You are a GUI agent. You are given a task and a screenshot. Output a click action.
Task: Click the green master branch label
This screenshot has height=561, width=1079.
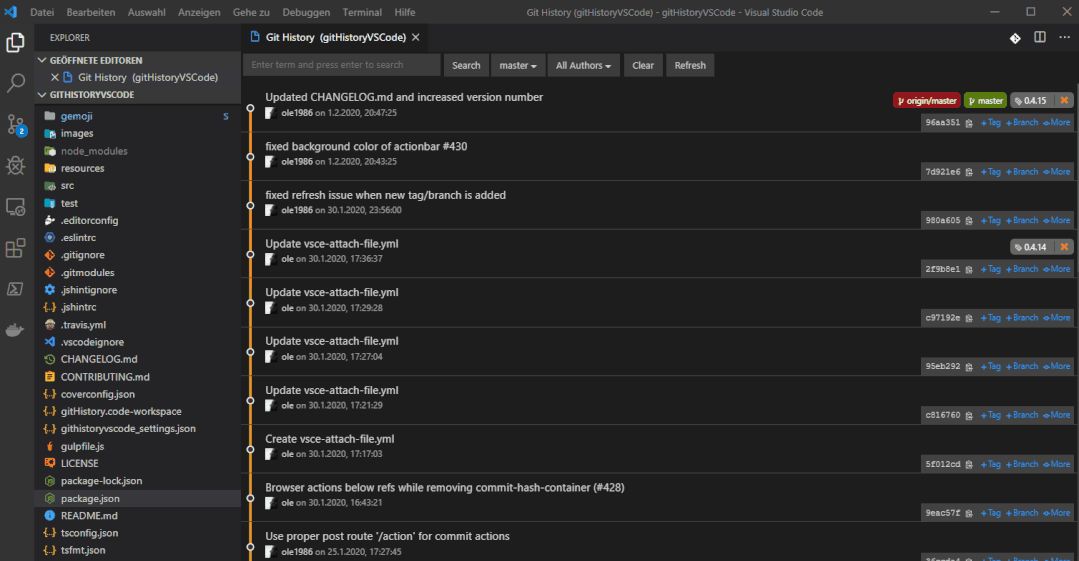(x=985, y=100)
